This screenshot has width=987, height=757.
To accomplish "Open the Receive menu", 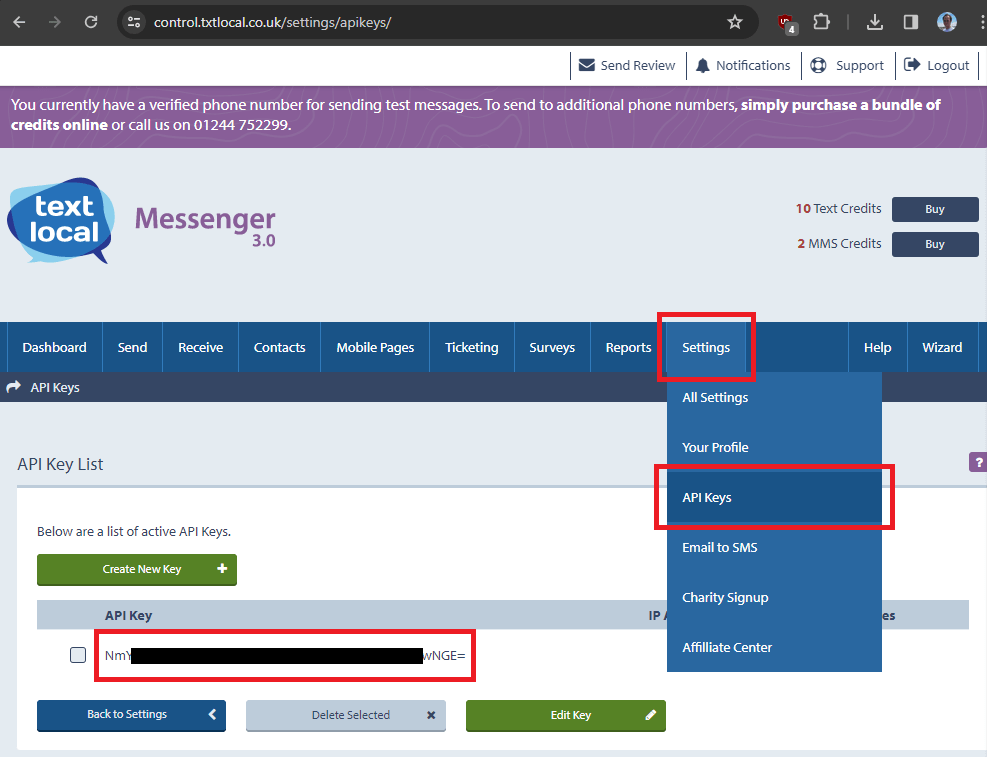I will (201, 347).
